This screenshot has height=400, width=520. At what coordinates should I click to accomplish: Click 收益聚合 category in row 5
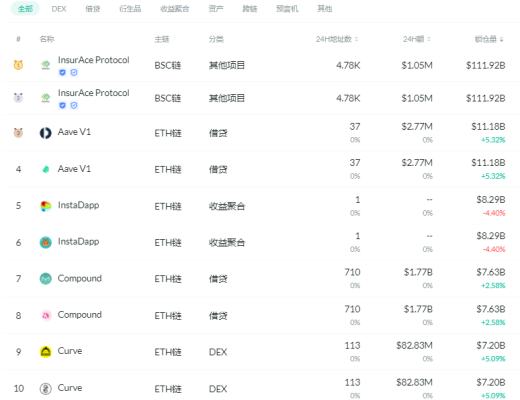[x=227, y=206]
